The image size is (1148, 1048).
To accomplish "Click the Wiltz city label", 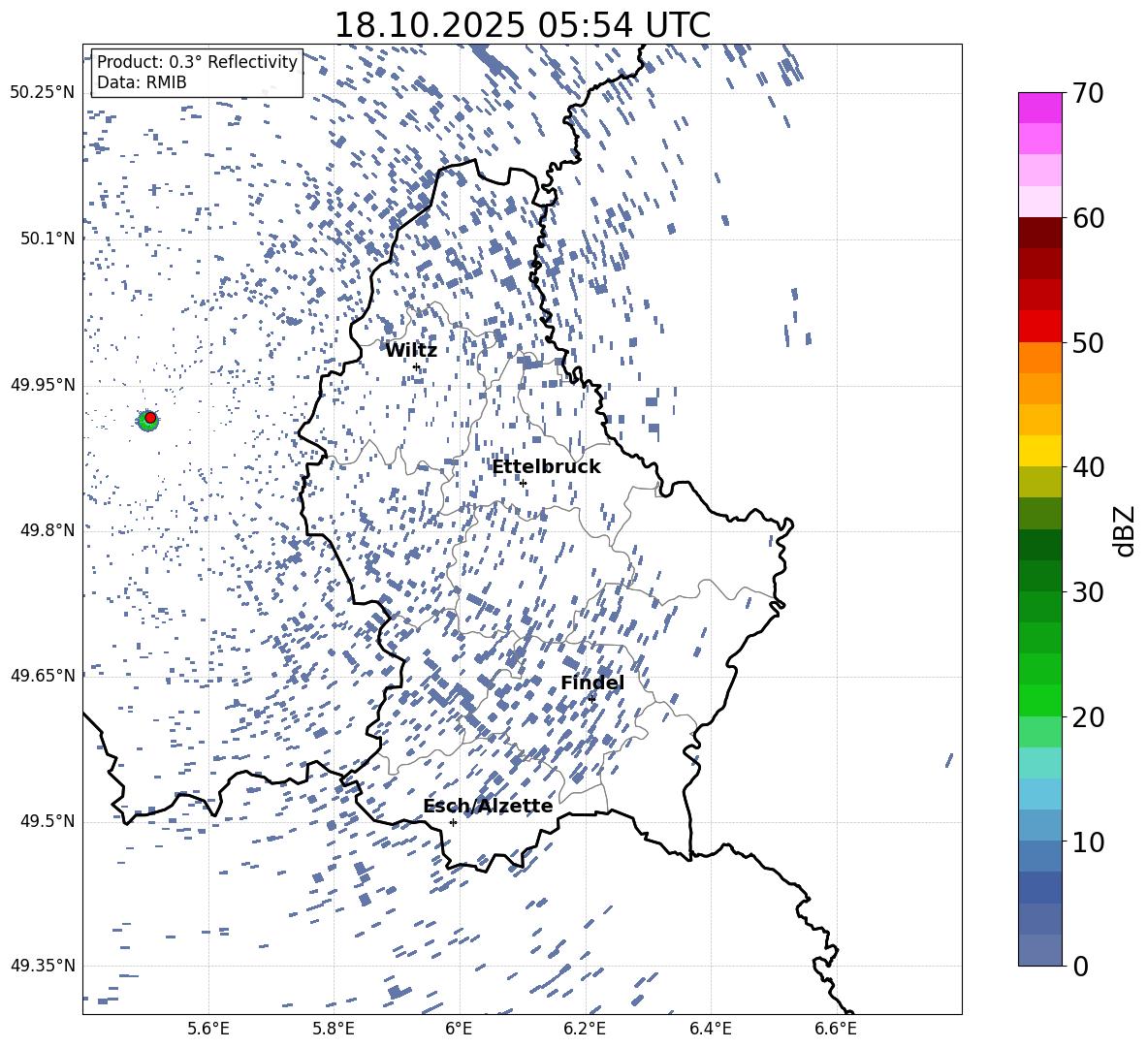I will tap(411, 351).
